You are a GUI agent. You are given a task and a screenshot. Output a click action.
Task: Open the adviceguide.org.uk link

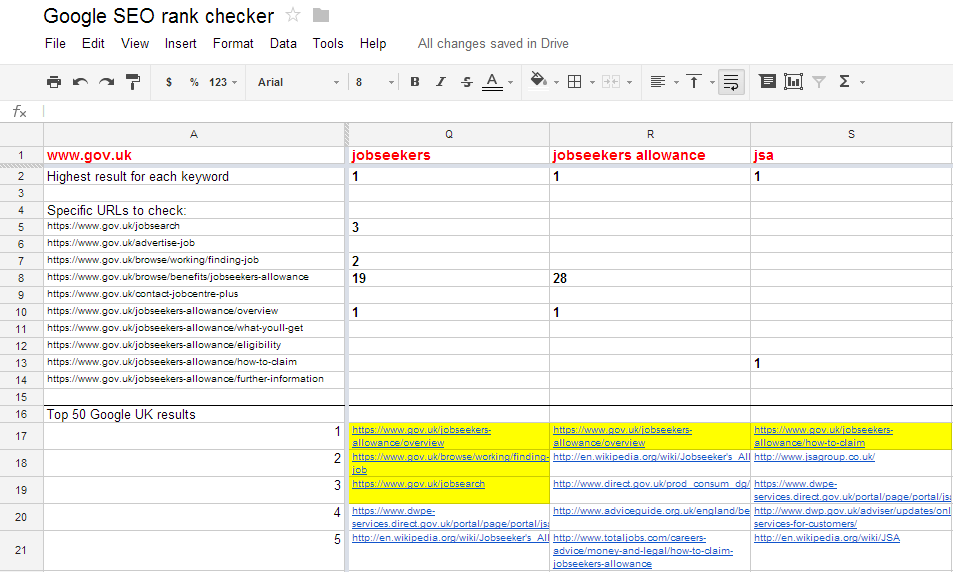coord(651,511)
